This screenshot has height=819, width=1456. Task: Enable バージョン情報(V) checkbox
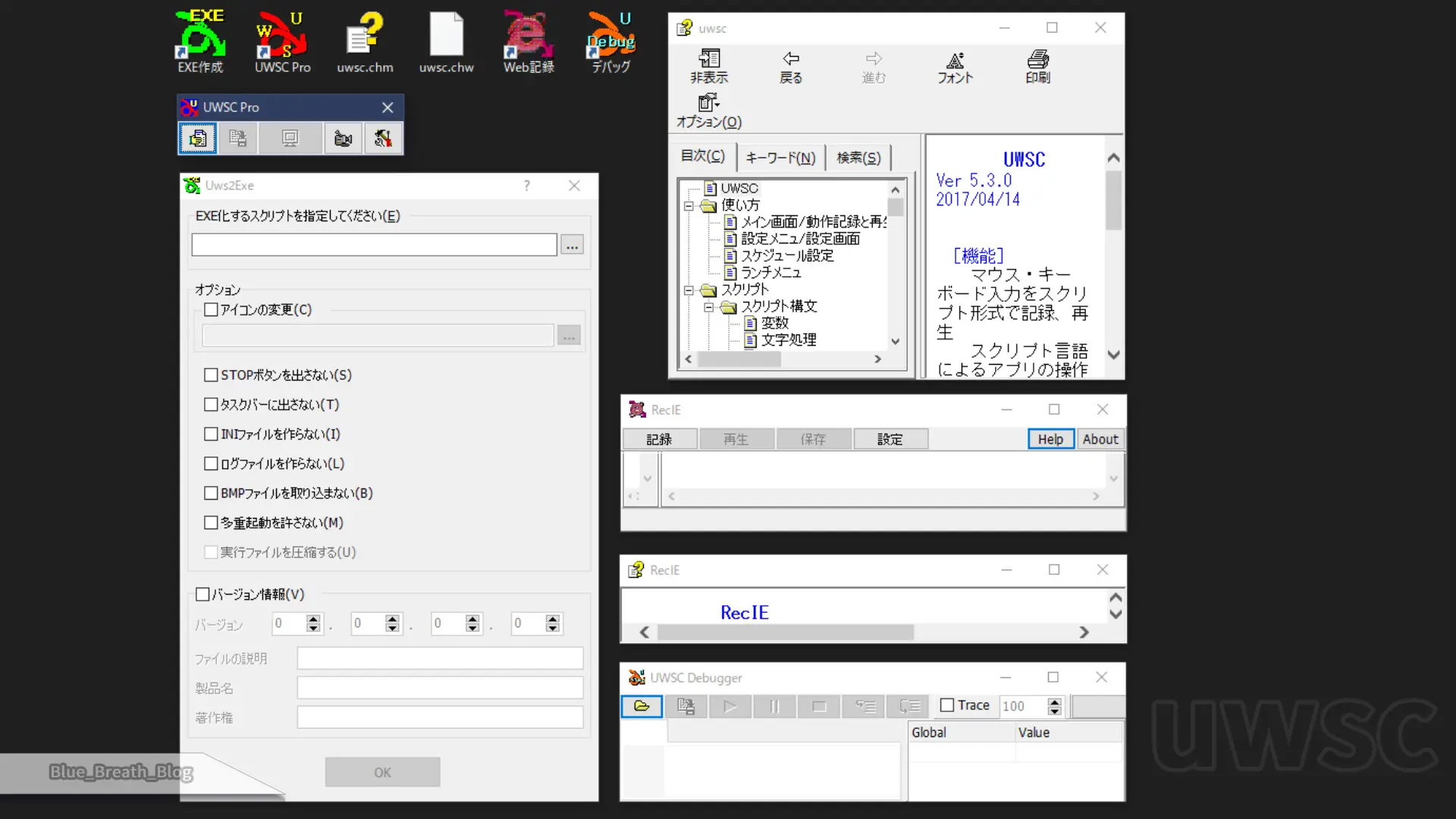[202, 594]
